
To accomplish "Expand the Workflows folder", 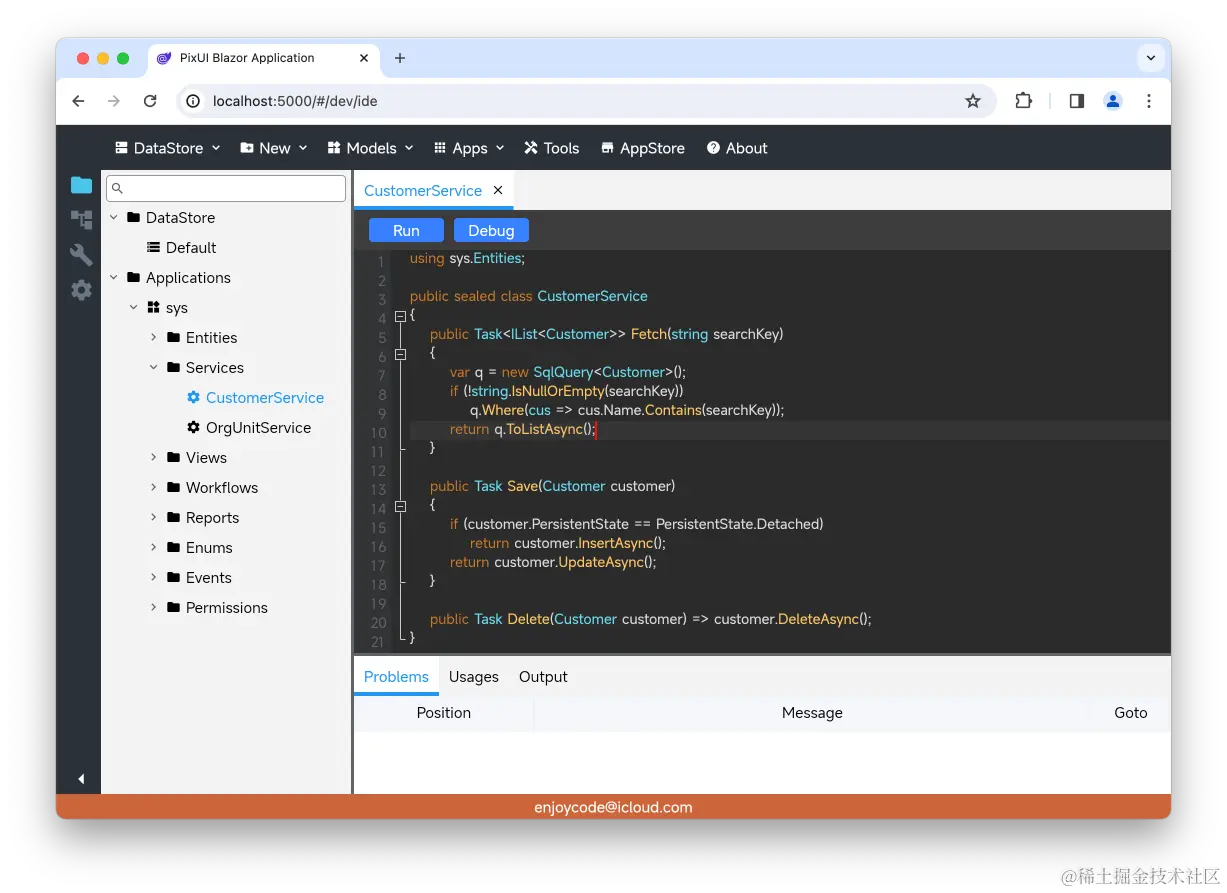I will 153,487.
